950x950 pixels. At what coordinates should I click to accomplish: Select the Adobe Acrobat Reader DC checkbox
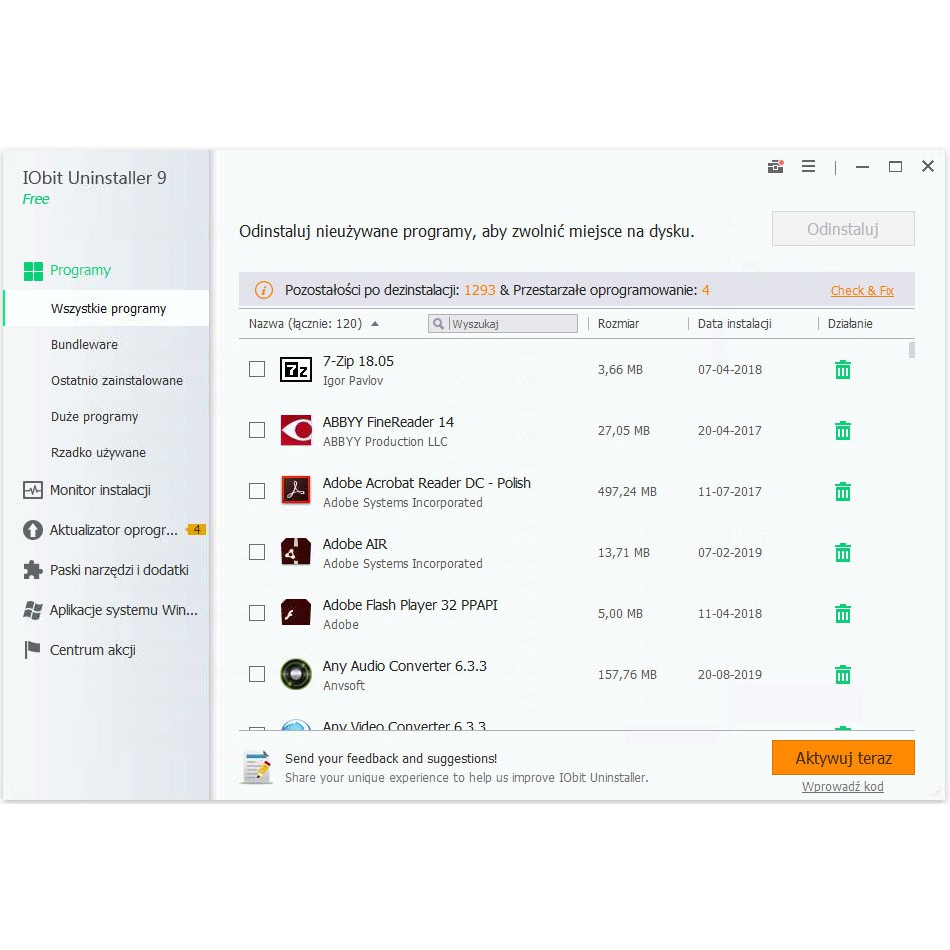click(x=257, y=491)
